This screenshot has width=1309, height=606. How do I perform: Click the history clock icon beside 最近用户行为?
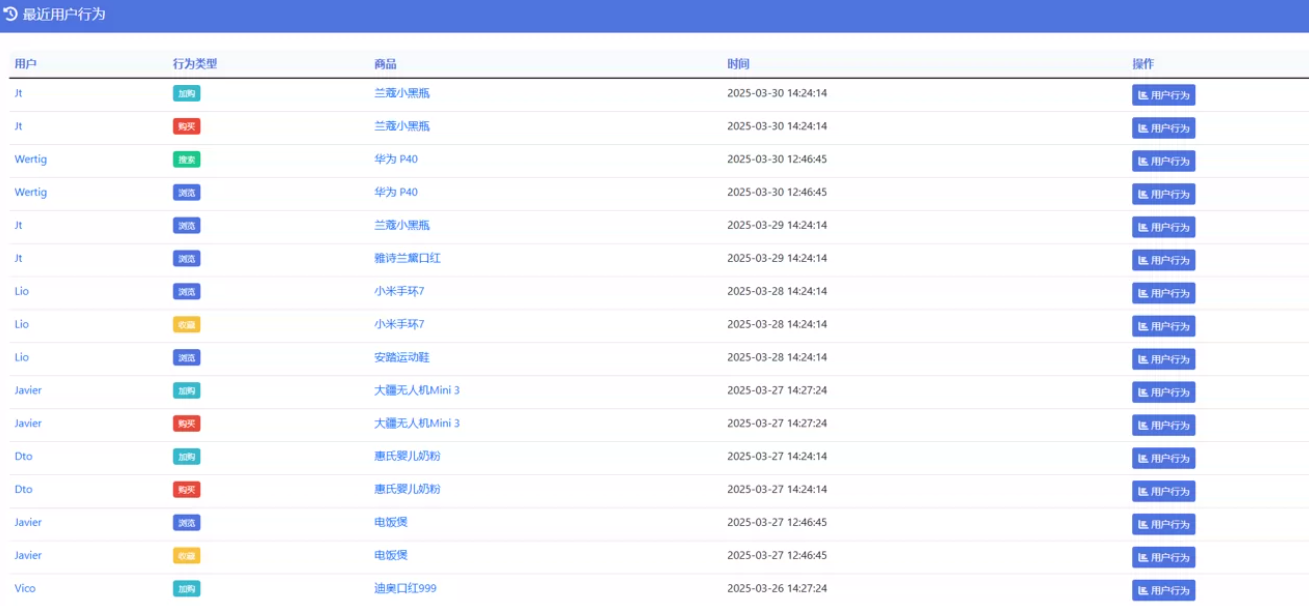(10, 14)
